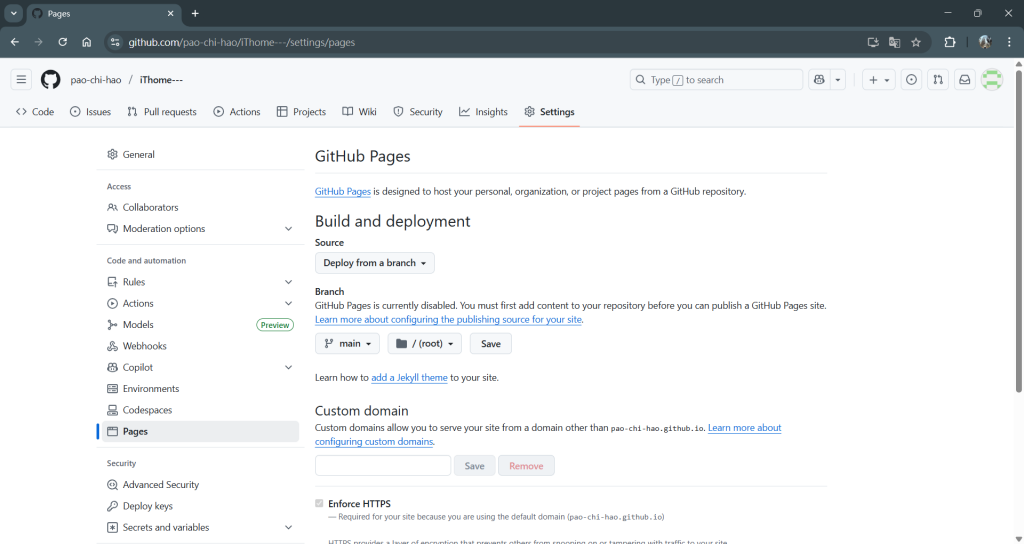
Task: Toggle the Enforce HTTPS checkbox
Action: 319,504
